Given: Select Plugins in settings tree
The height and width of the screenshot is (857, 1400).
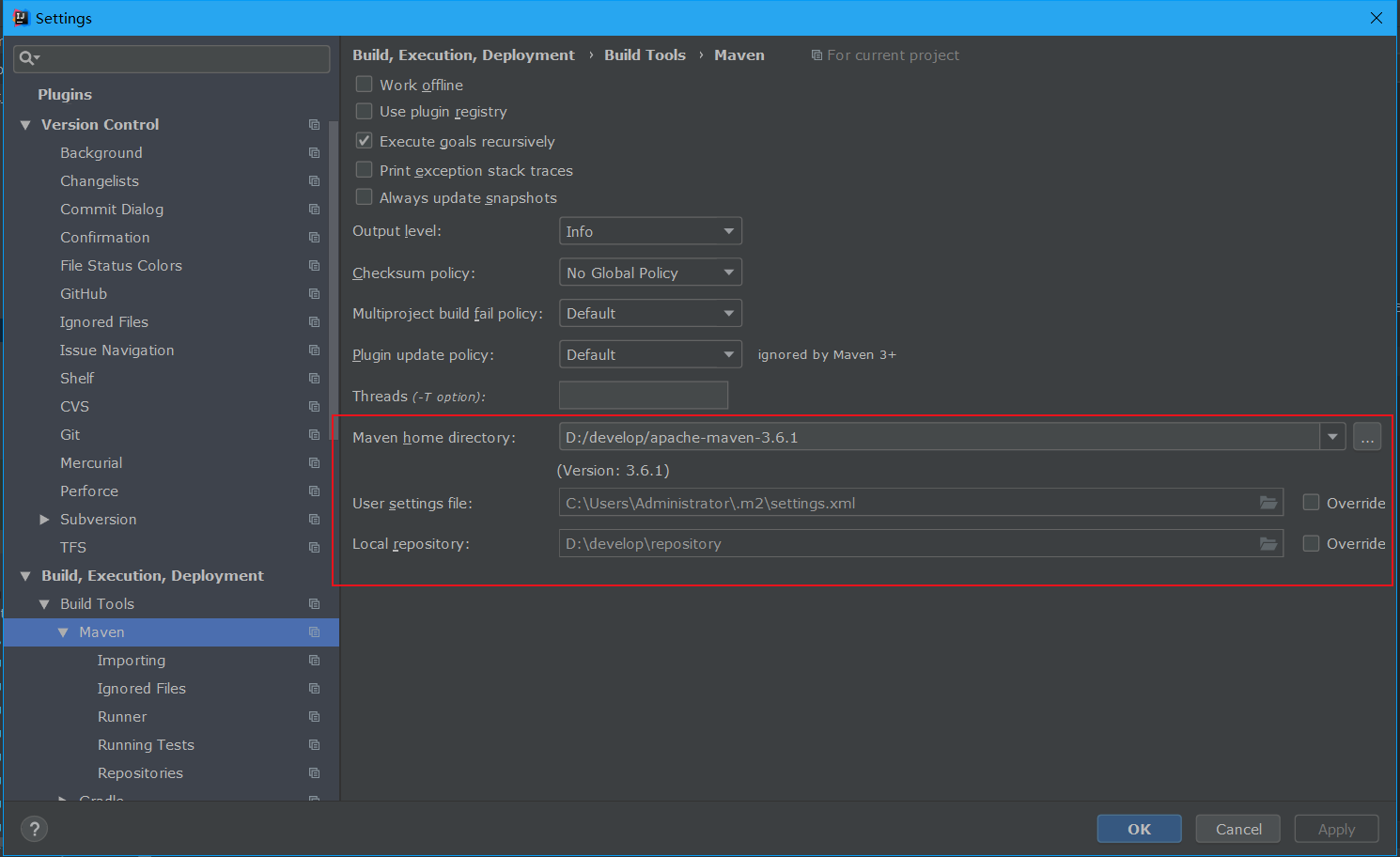Looking at the screenshot, I should pyautogui.click(x=65, y=95).
